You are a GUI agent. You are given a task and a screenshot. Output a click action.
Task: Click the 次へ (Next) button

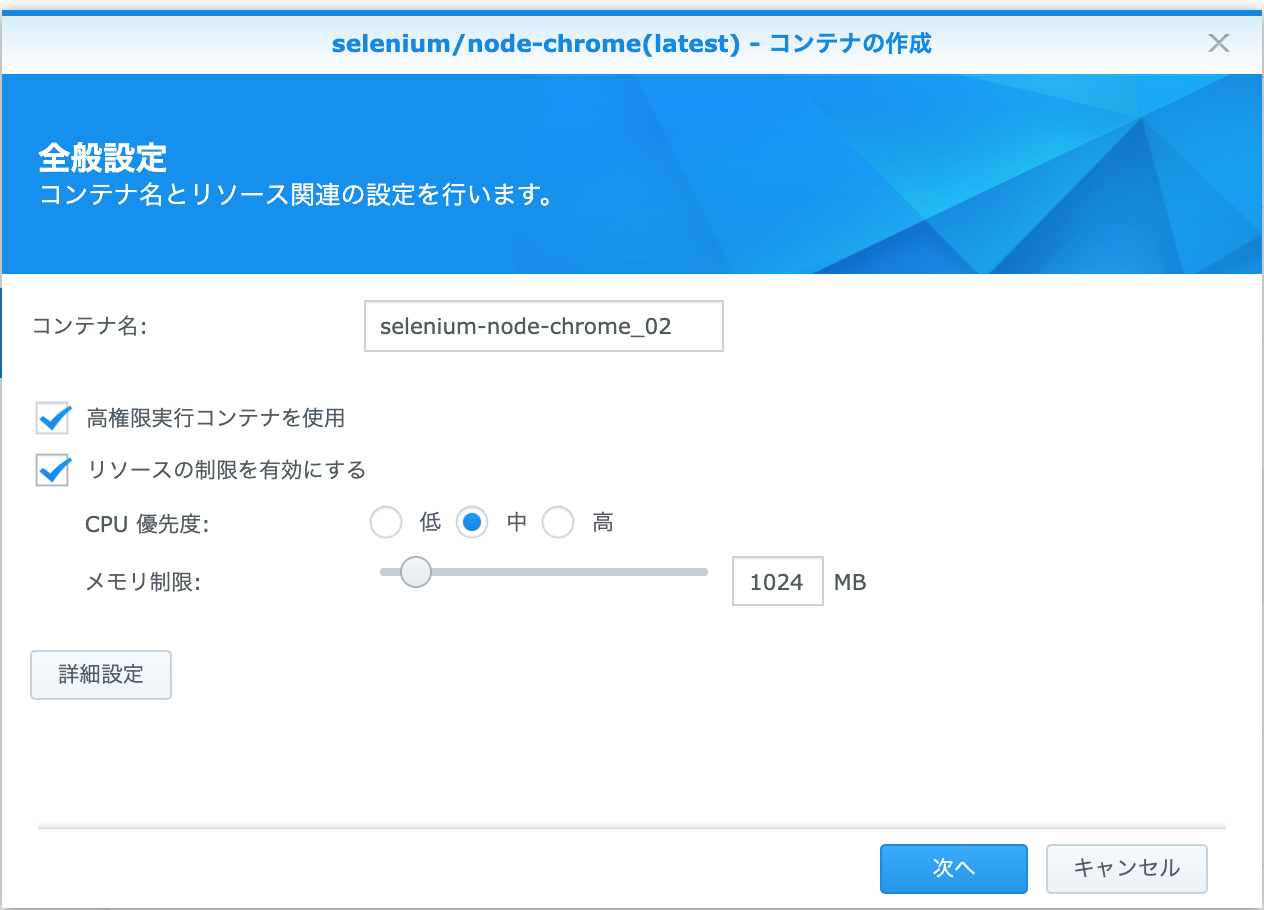click(x=953, y=869)
